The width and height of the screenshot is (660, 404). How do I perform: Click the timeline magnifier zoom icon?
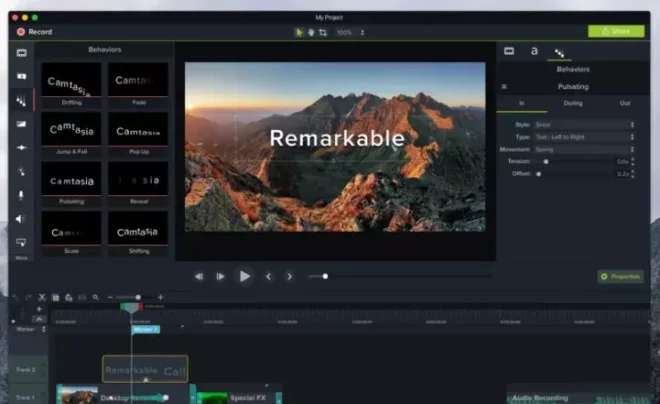pyautogui.click(x=96, y=298)
